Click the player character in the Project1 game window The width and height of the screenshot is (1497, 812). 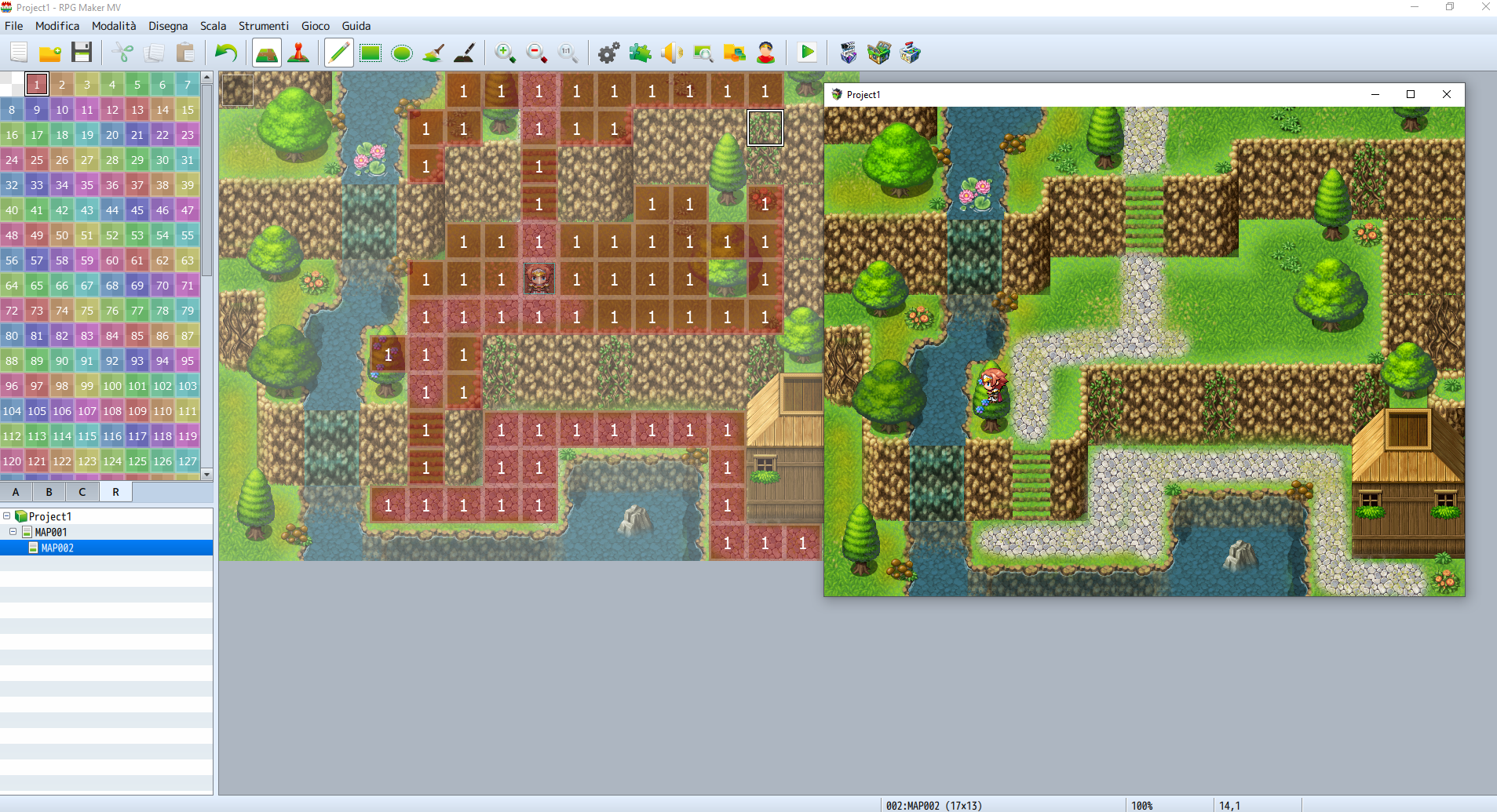click(992, 384)
